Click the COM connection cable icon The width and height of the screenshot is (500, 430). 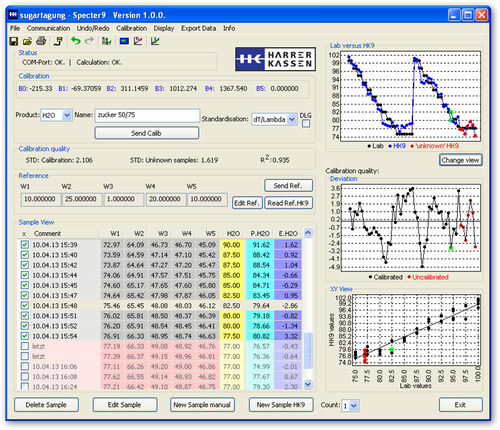pos(58,41)
